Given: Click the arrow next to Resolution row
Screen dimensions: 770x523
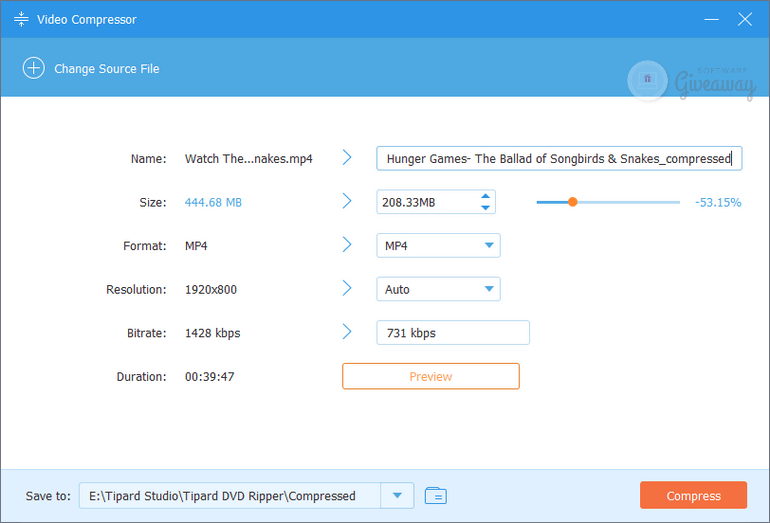Looking at the screenshot, I should tap(347, 288).
